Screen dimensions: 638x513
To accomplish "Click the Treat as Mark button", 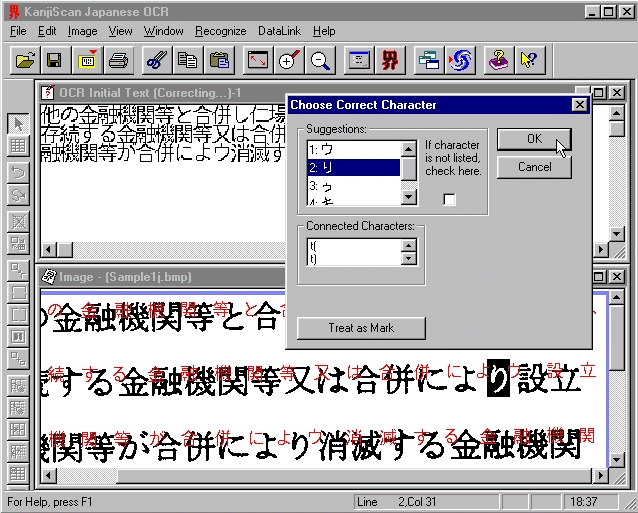I will (x=361, y=328).
